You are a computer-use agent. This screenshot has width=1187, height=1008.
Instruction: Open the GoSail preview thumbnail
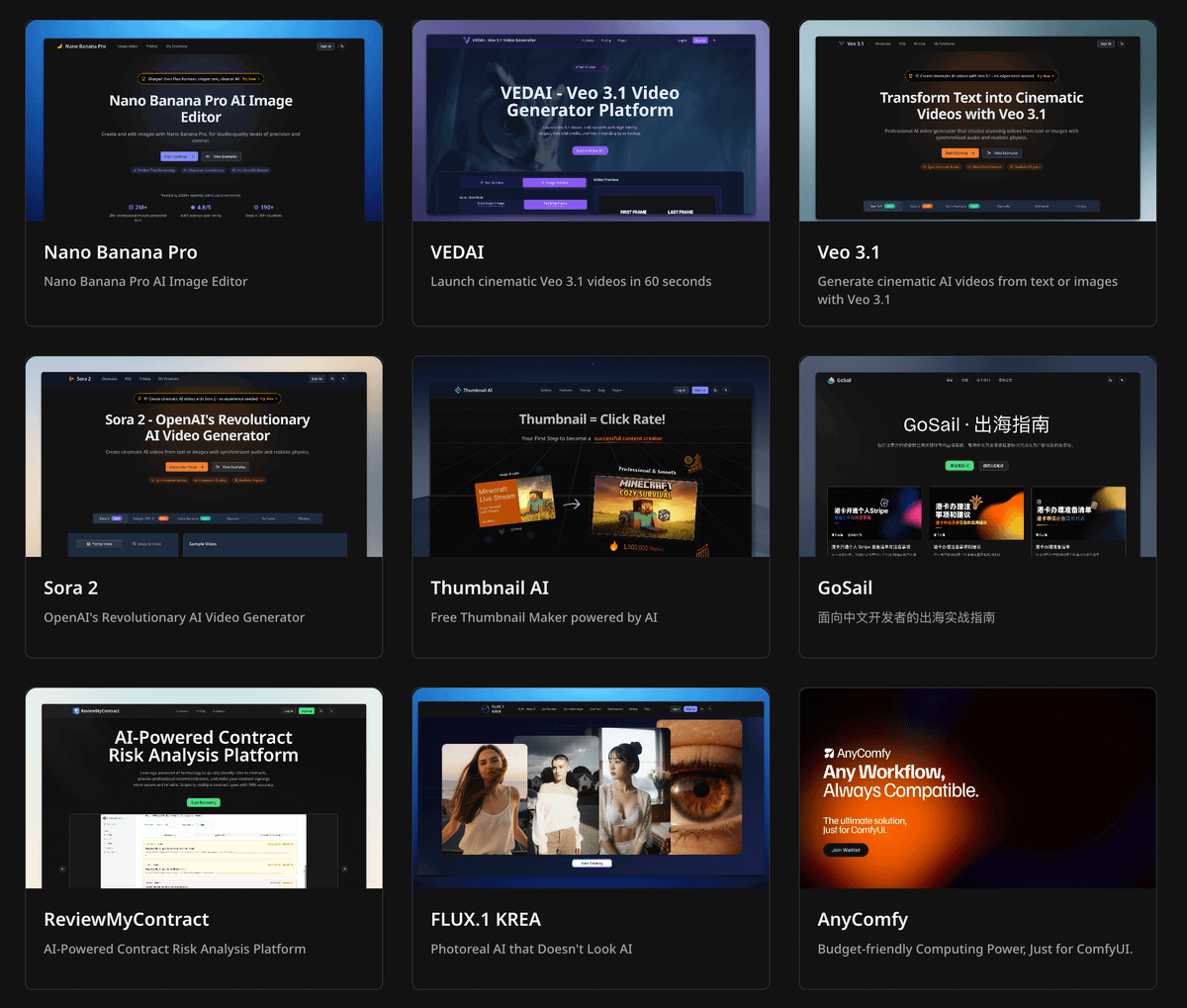tap(977, 457)
